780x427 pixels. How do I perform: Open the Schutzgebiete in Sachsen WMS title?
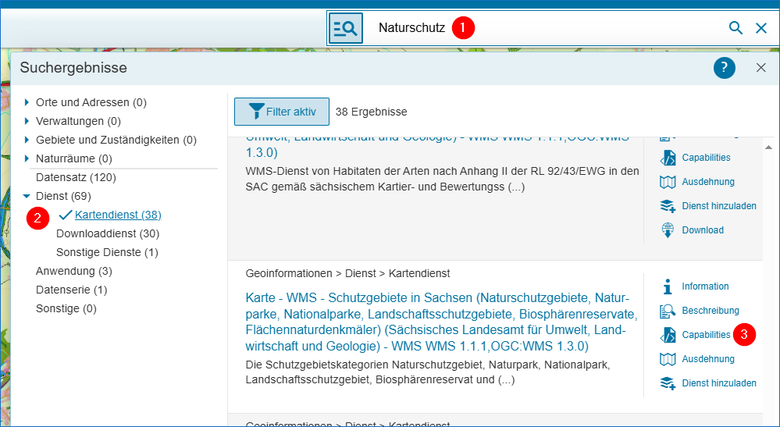point(441,322)
